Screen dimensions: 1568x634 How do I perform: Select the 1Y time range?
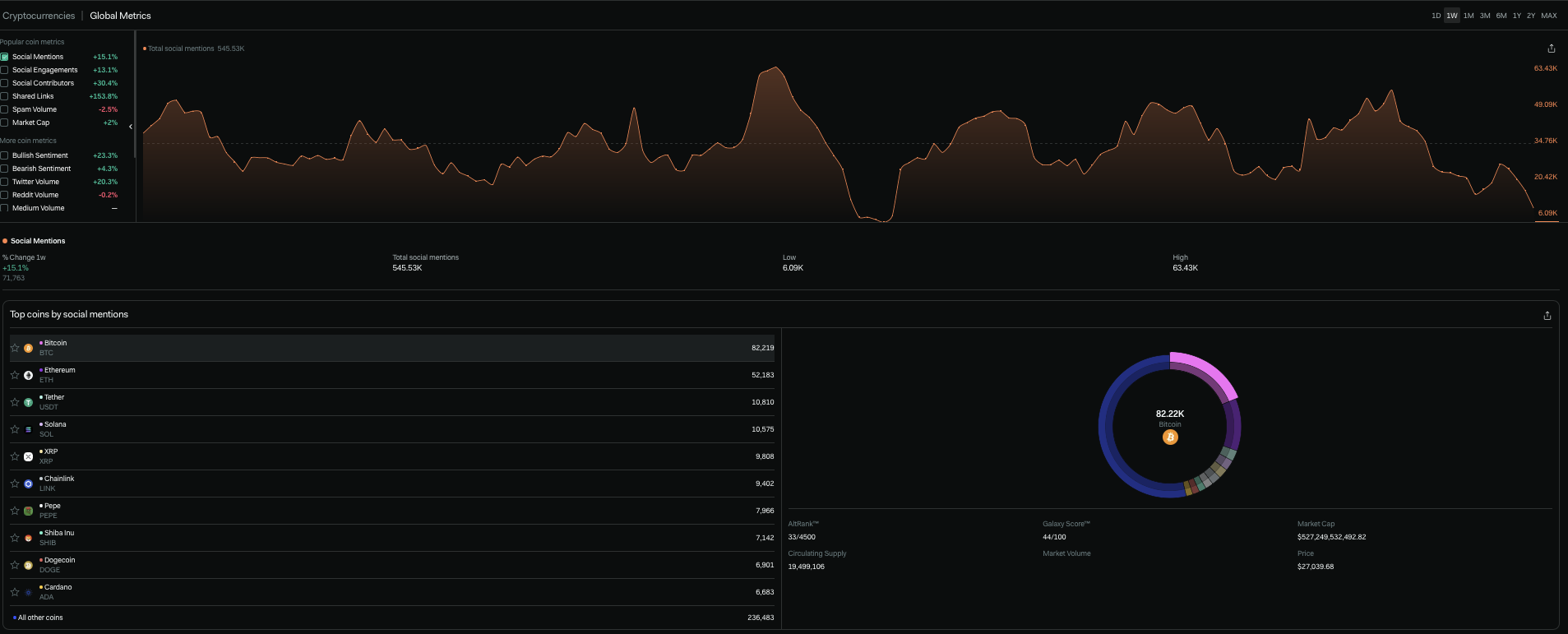point(1517,16)
